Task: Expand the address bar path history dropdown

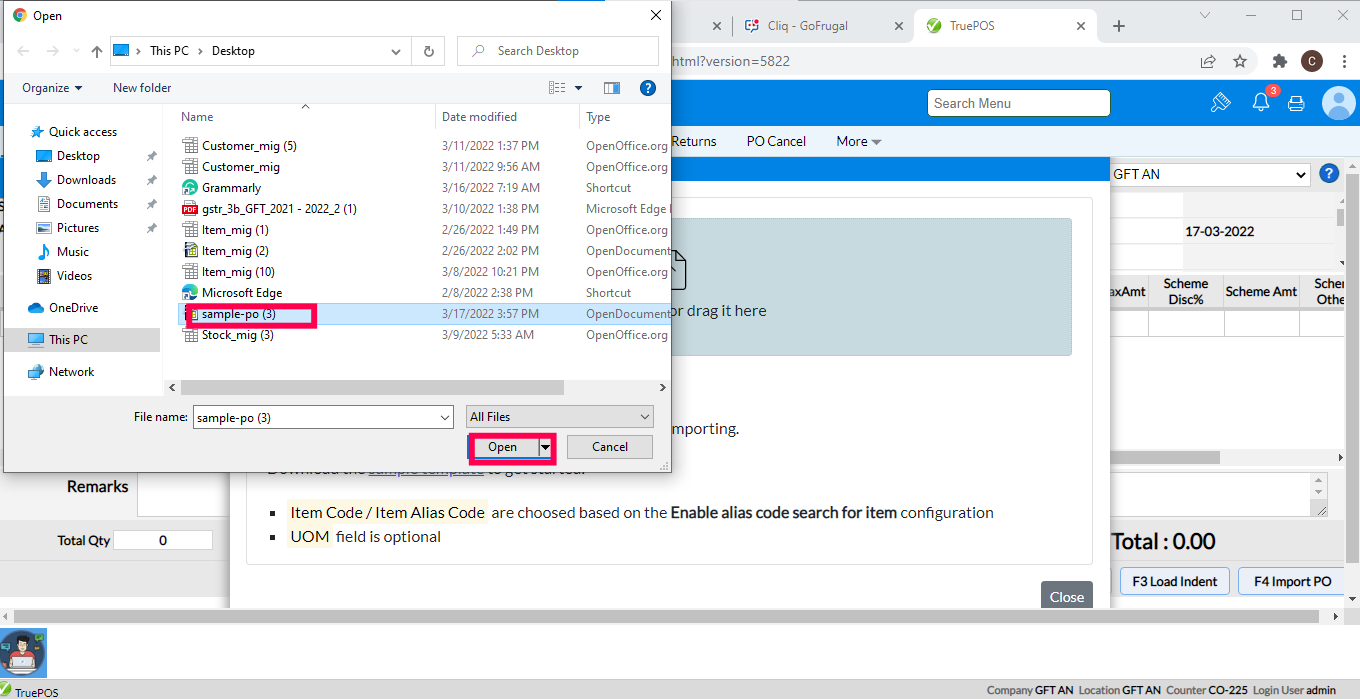Action: coord(397,51)
